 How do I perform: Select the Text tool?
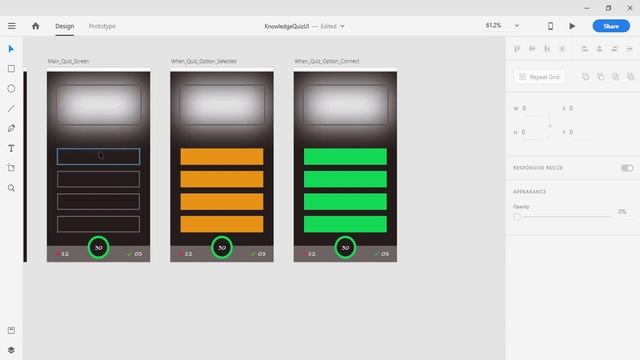point(11,148)
